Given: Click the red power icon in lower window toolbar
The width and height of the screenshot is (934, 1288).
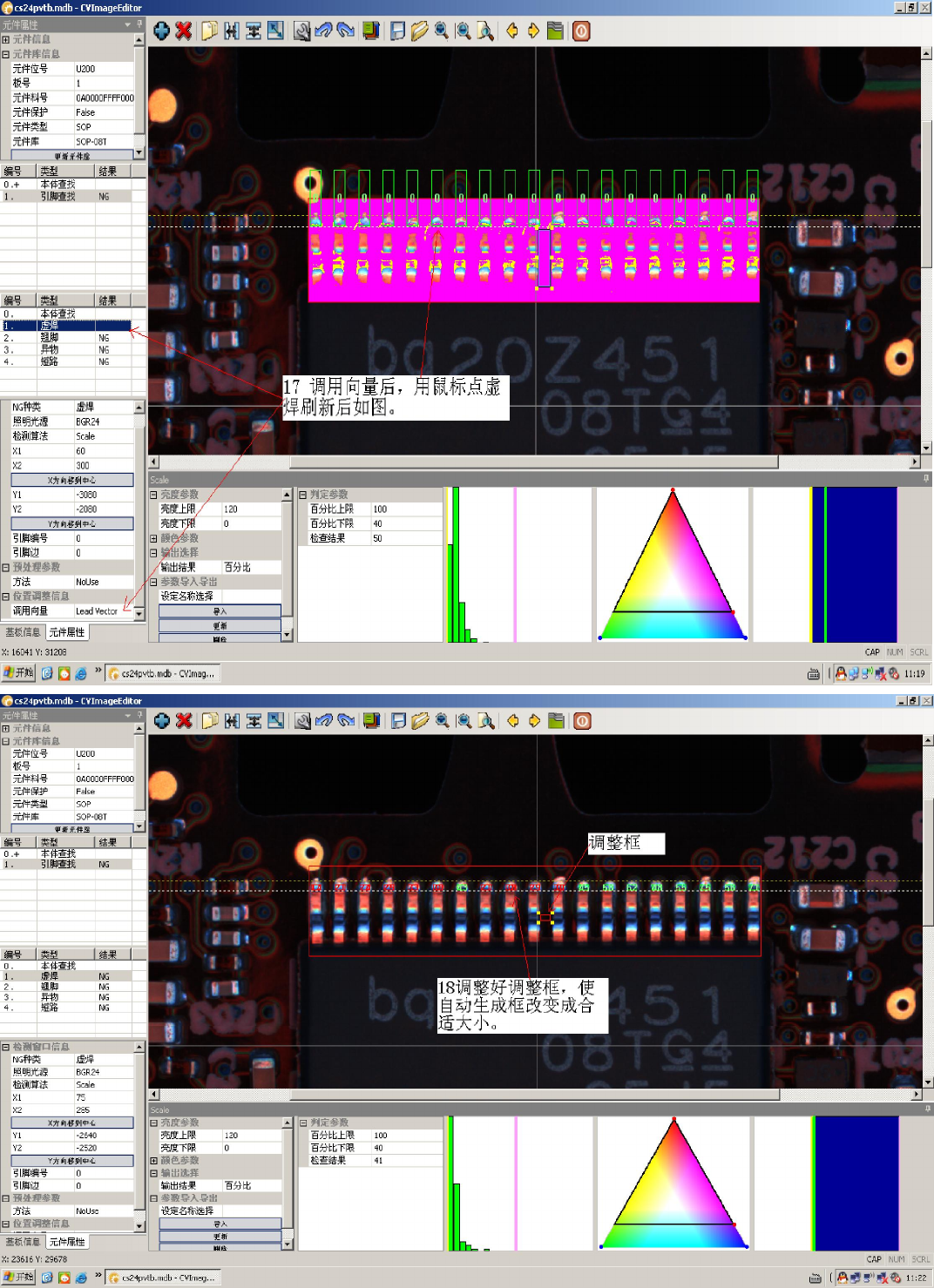Looking at the screenshot, I should tap(582, 721).
